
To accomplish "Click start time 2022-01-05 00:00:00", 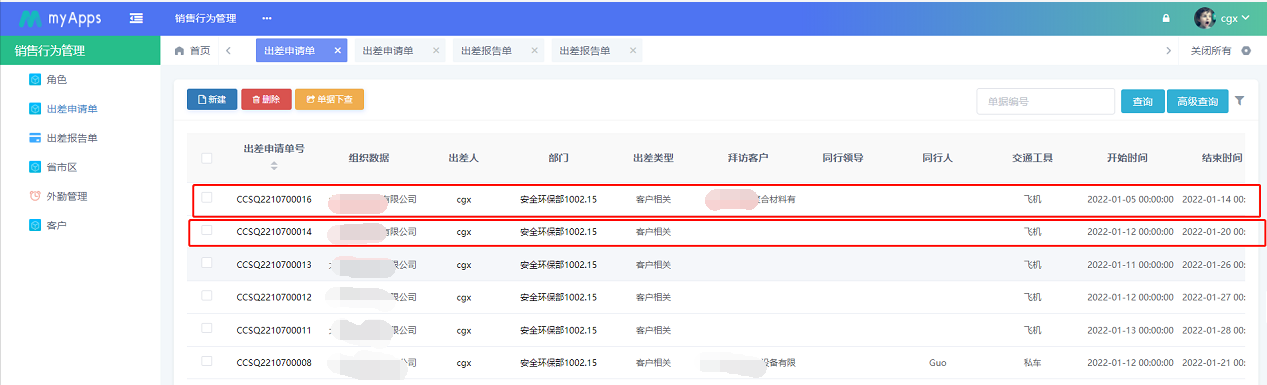I will 1130,199.
